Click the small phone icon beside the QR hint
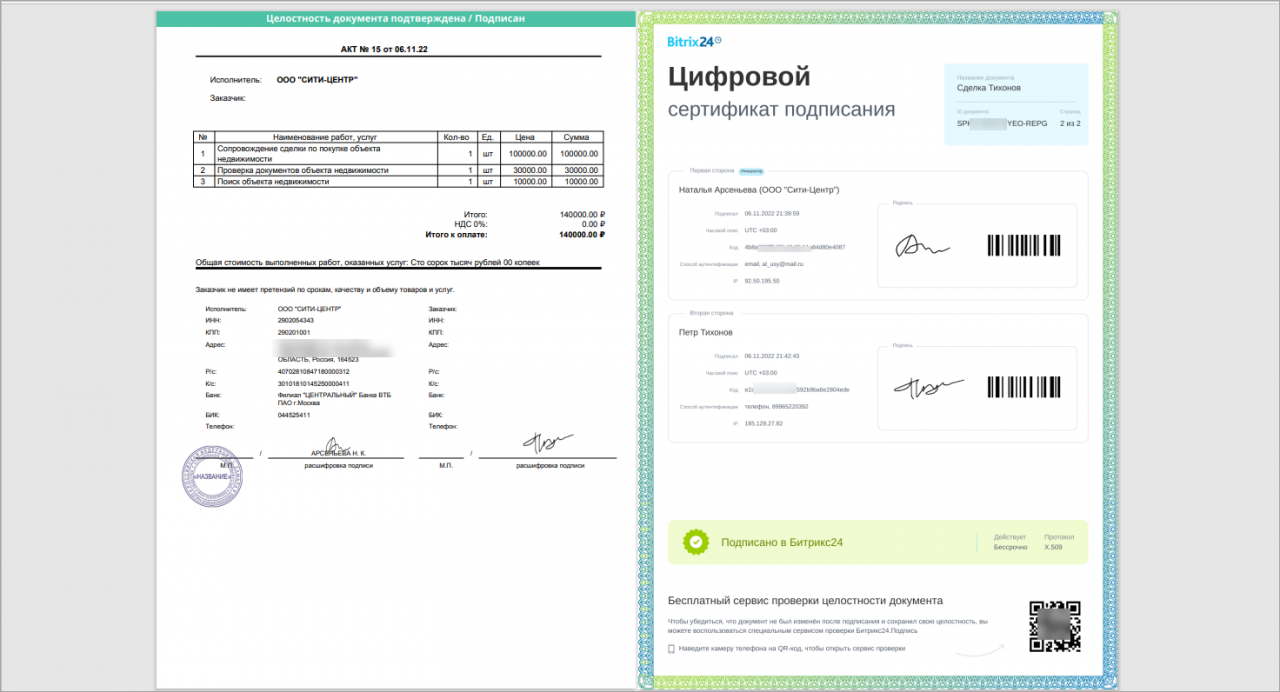Image resolution: width=1280 pixels, height=692 pixels. pyautogui.click(x=672, y=648)
